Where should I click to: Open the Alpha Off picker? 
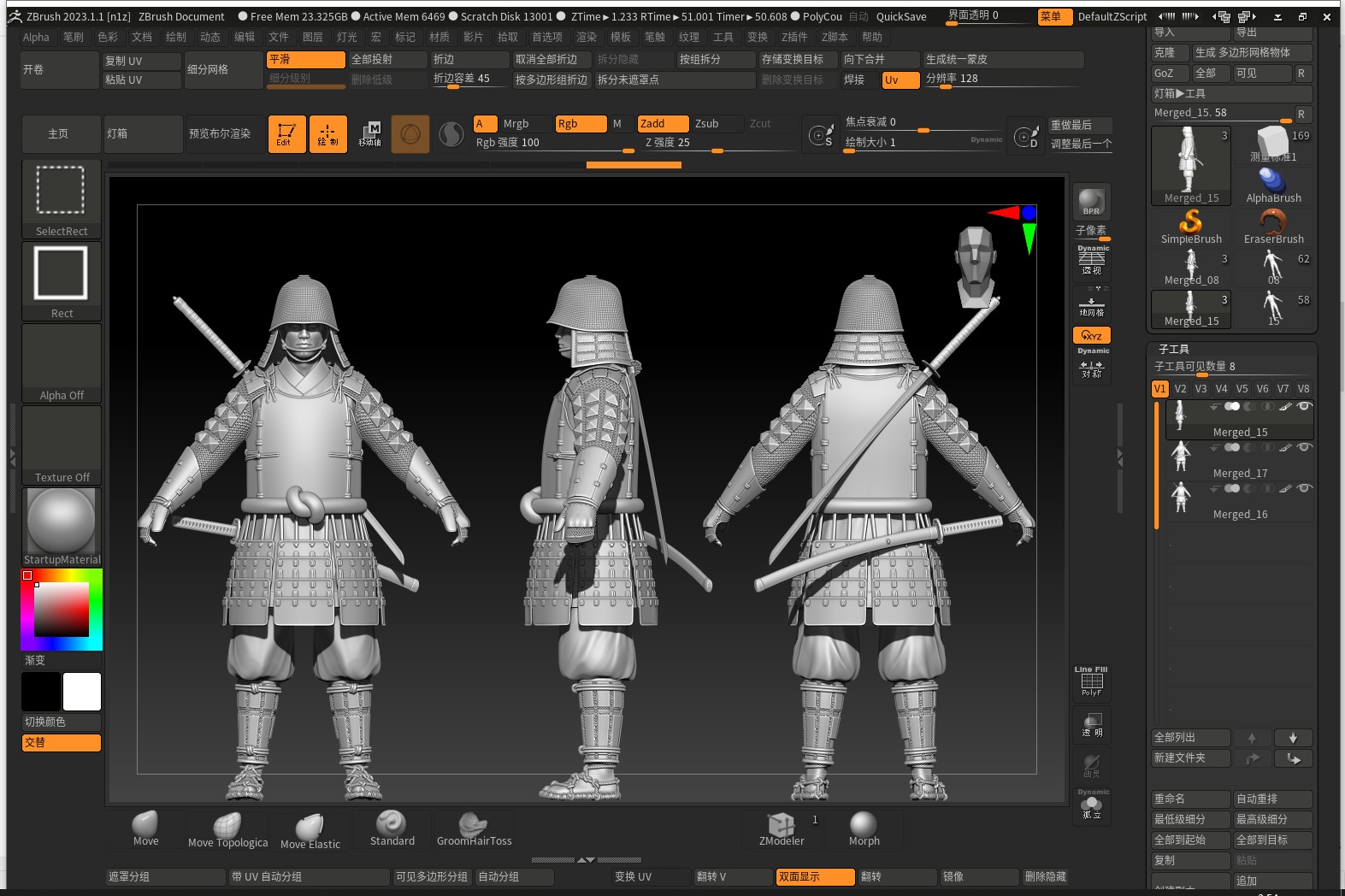tap(62, 363)
